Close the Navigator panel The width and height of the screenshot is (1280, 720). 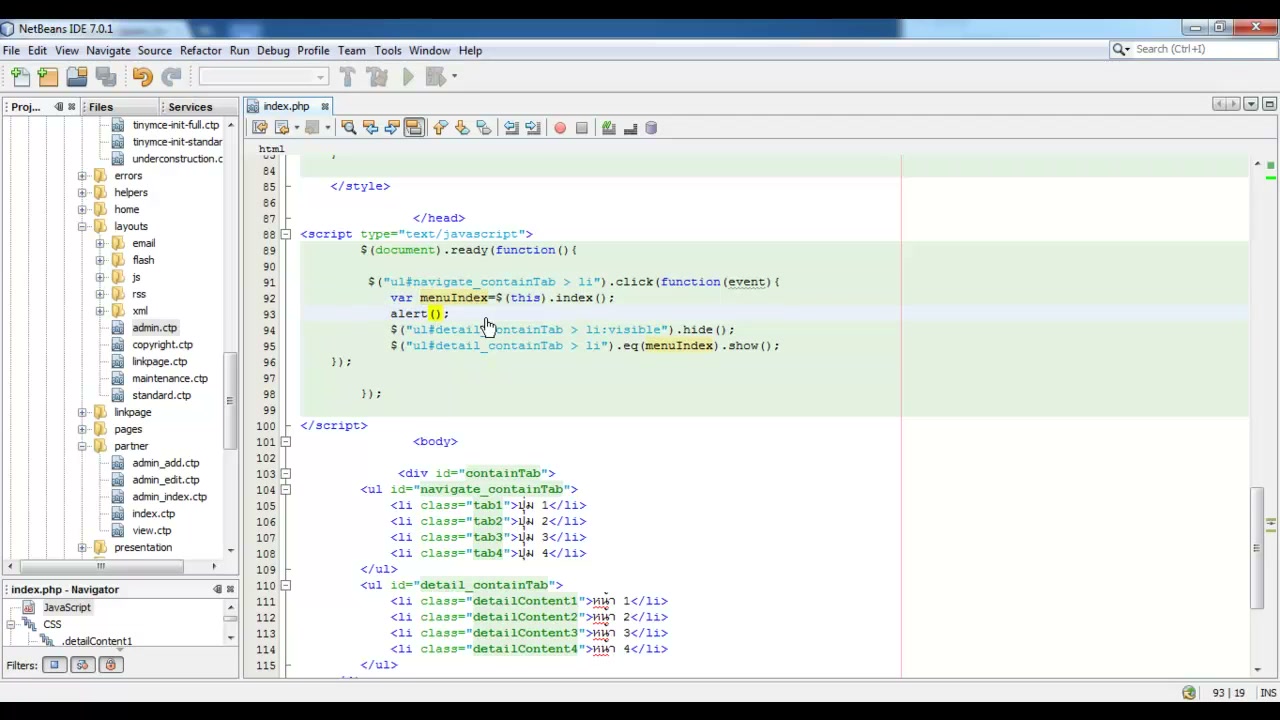pyautogui.click(x=230, y=590)
